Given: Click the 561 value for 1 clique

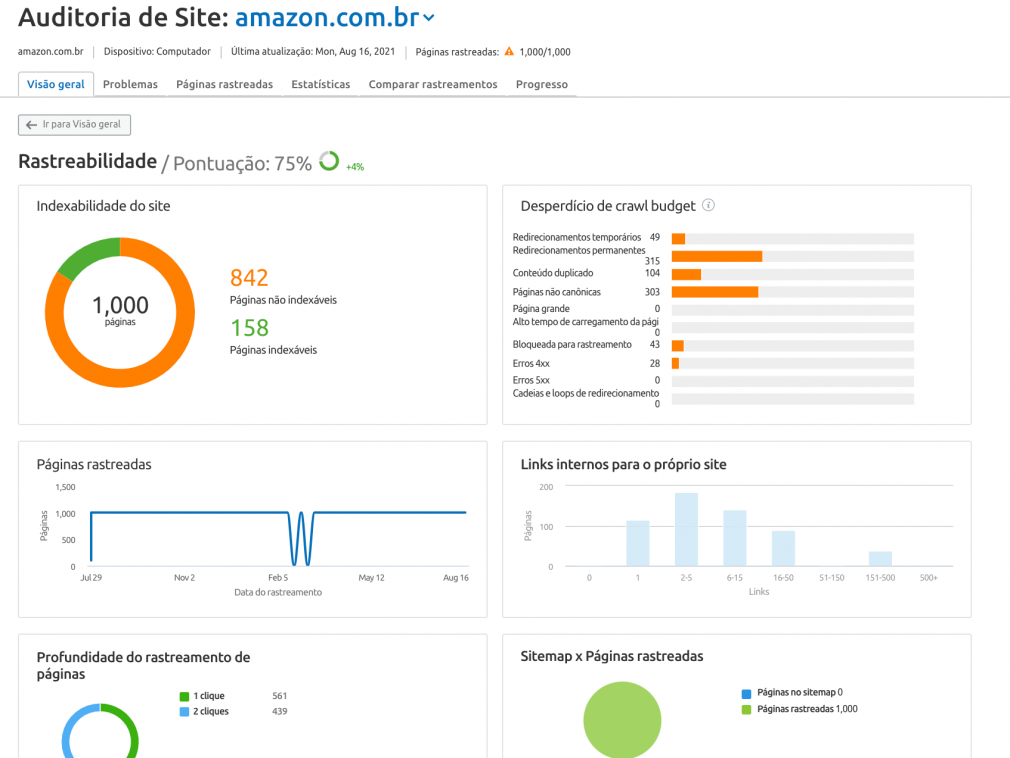Looking at the screenshot, I should pos(280,696).
